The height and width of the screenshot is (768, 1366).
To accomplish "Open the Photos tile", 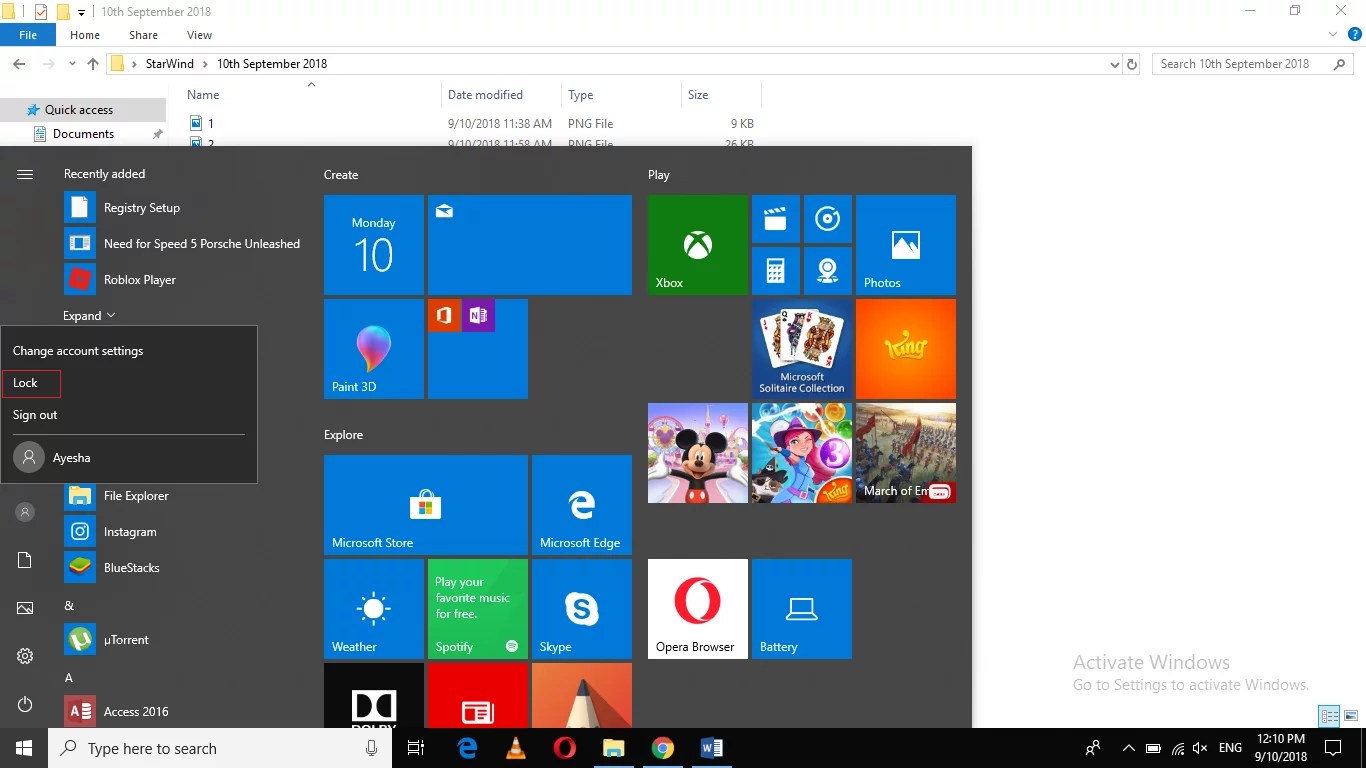I will 905,245.
